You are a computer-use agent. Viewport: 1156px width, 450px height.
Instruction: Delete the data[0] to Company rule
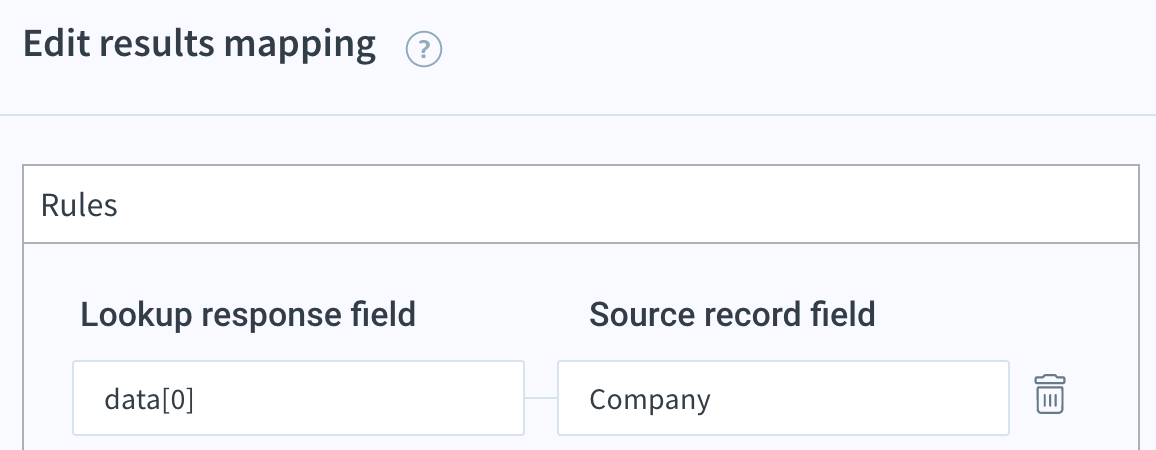point(1049,394)
